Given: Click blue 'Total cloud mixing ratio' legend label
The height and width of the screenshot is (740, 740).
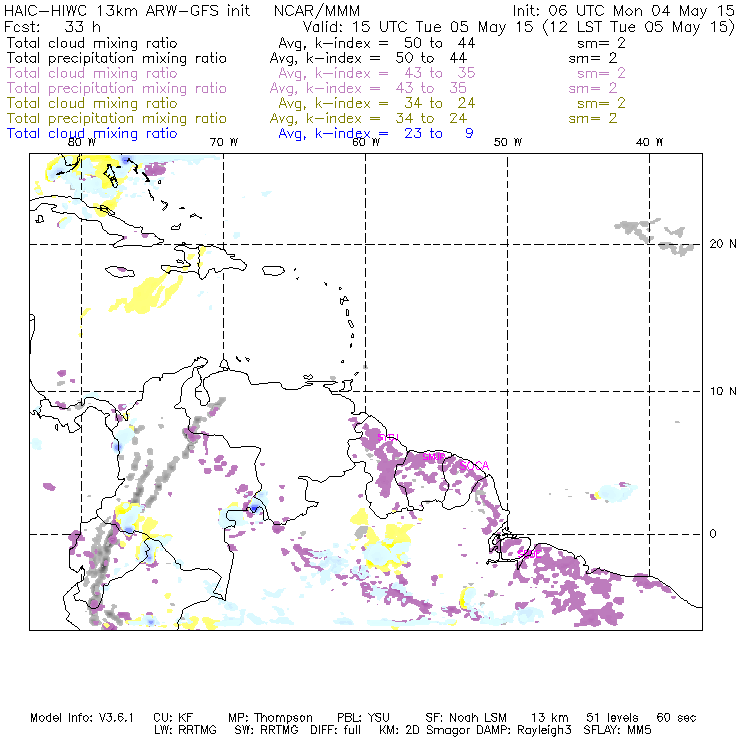Looking at the screenshot, I should (92, 134).
